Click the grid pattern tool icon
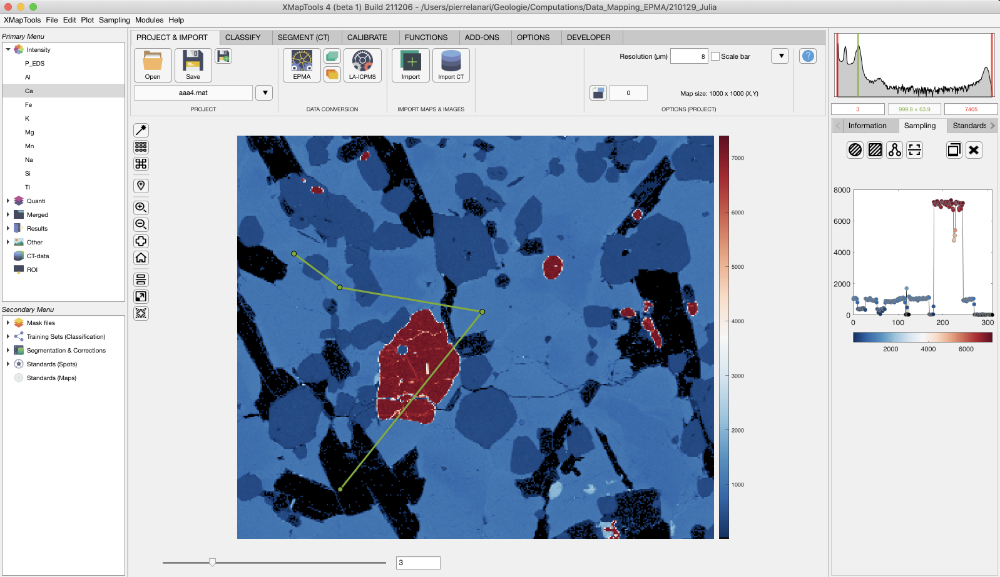Image resolution: width=1000 pixels, height=577 pixels. 141,147
